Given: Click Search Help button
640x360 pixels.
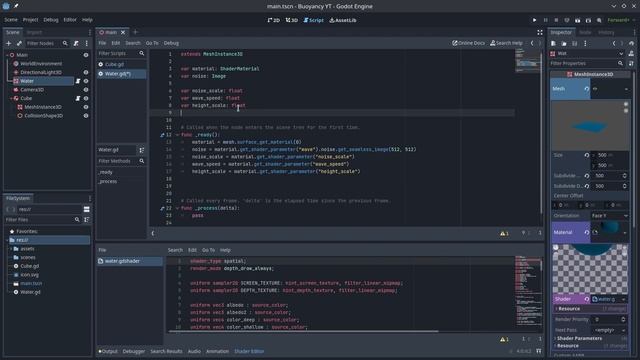Looking at the screenshot, I should click(x=506, y=43).
